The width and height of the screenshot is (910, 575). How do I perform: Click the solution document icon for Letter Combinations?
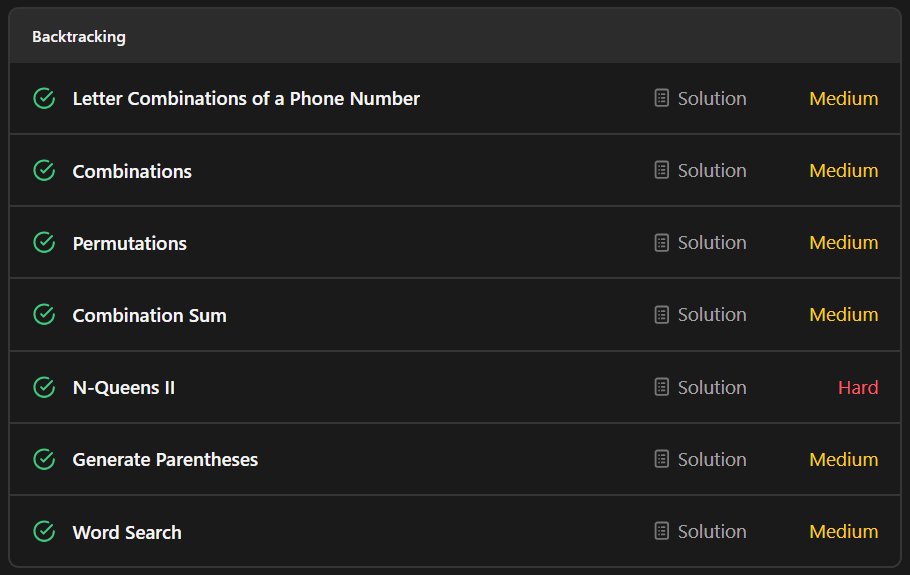coord(662,98)
